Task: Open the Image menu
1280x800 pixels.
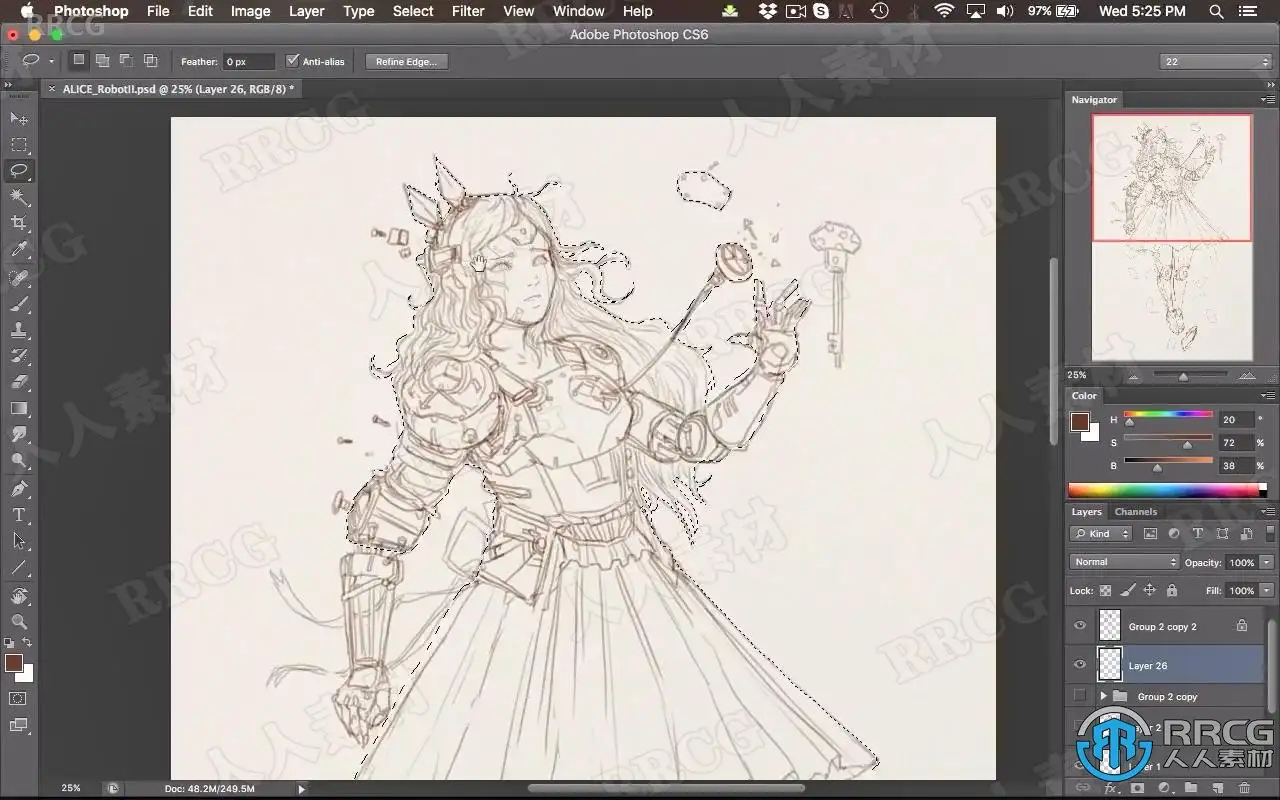Action: coord(250,11)
